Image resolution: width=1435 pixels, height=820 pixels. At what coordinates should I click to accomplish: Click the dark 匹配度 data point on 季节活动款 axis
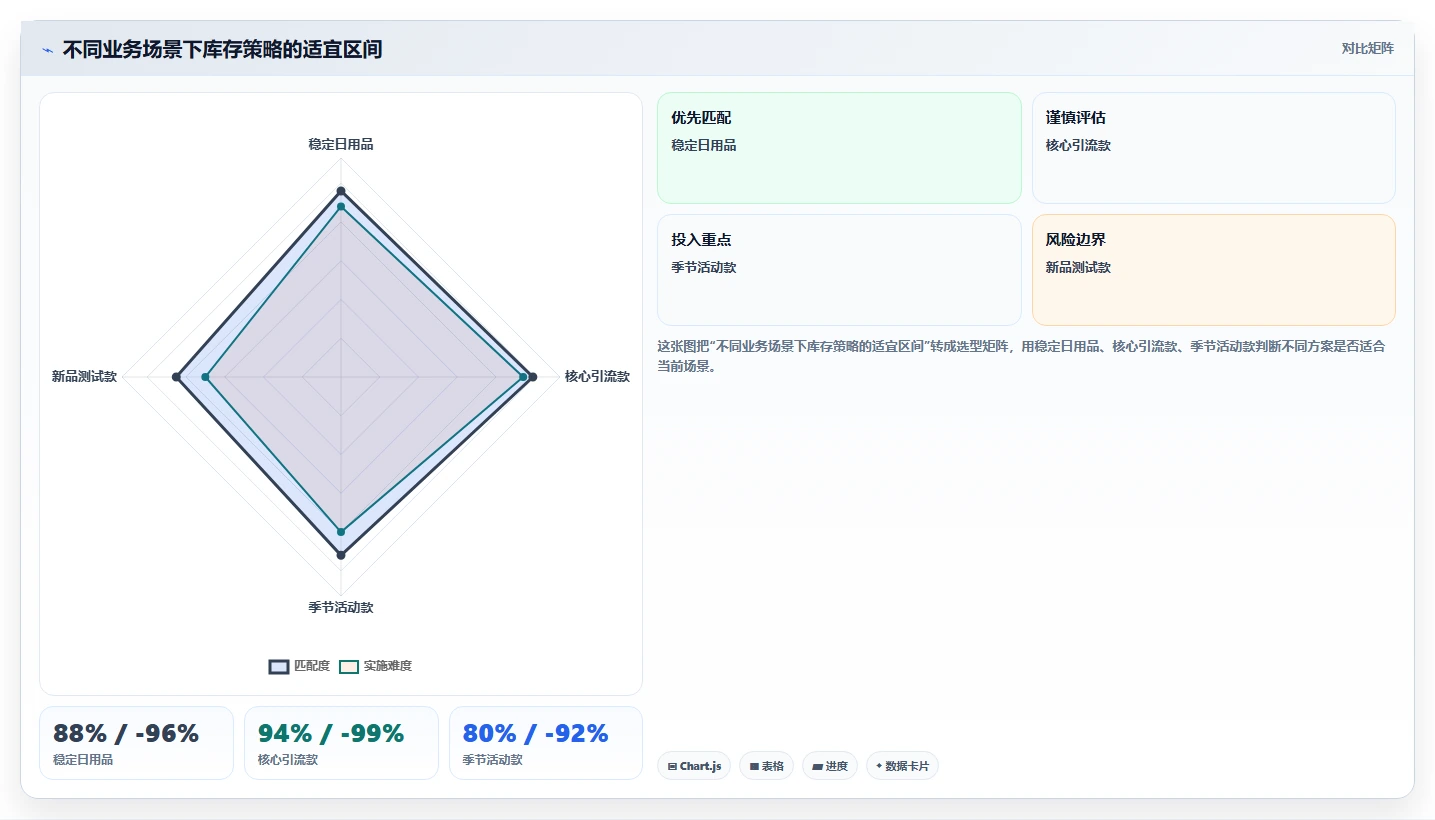click(341, 554)
